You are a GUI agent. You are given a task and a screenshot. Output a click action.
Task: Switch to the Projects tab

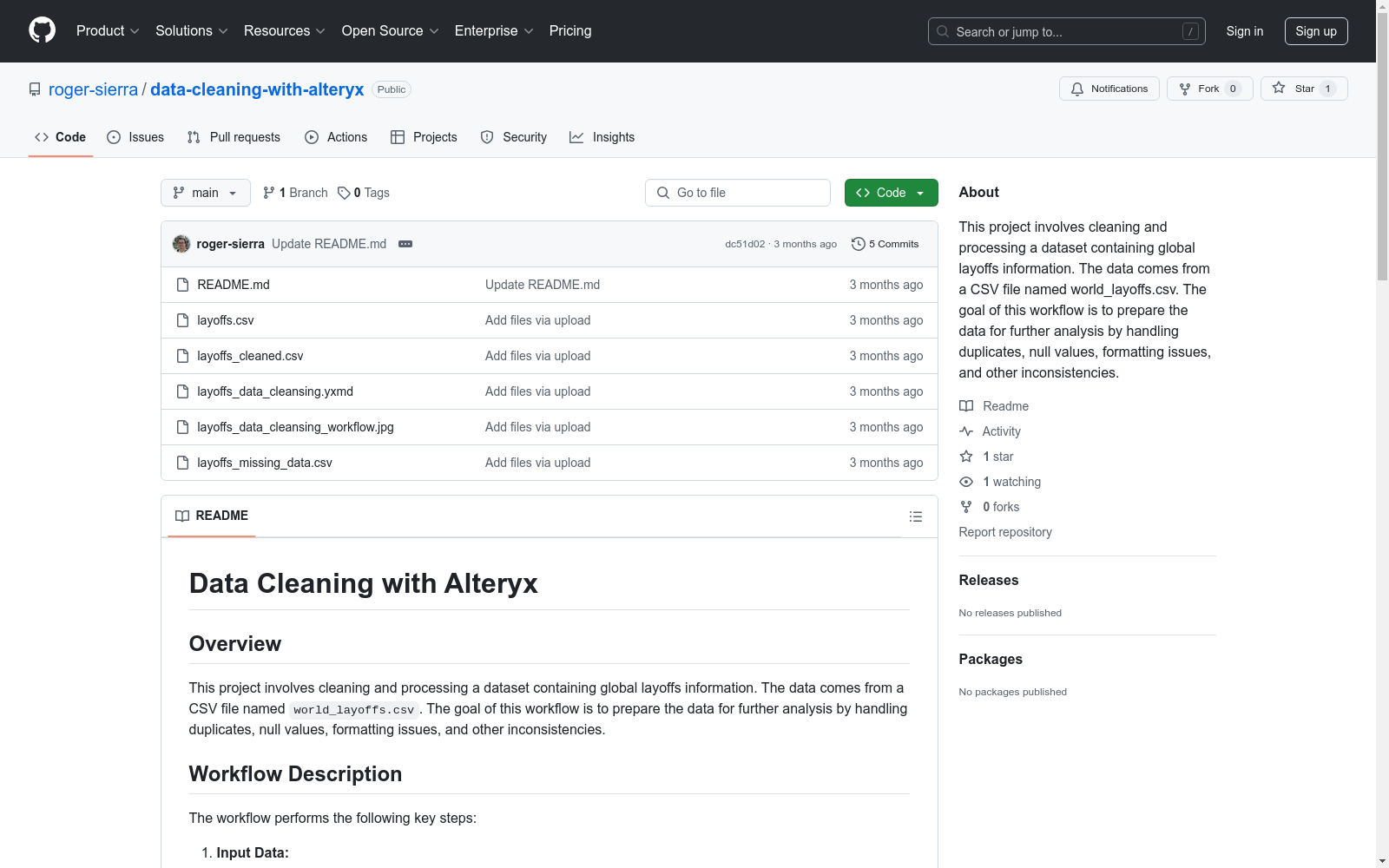[424, 137]
